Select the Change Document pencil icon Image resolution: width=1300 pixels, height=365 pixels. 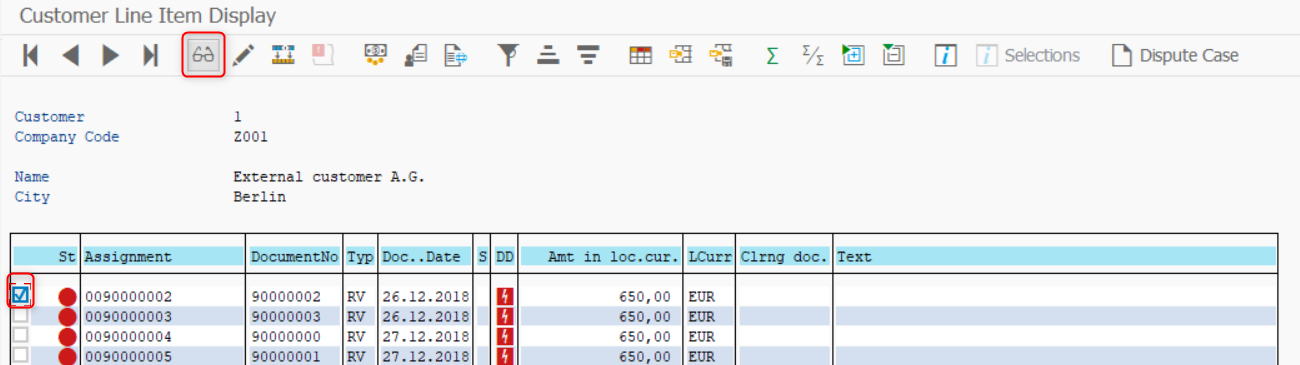point(243,55)
